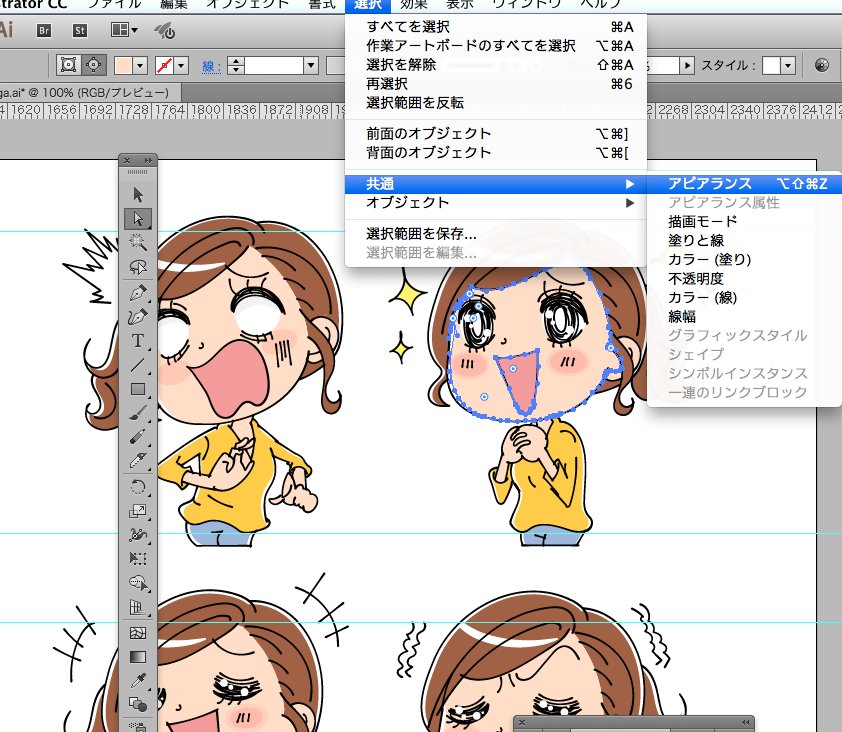Choose 背面のオブジェクト menu item

point(495,153)
